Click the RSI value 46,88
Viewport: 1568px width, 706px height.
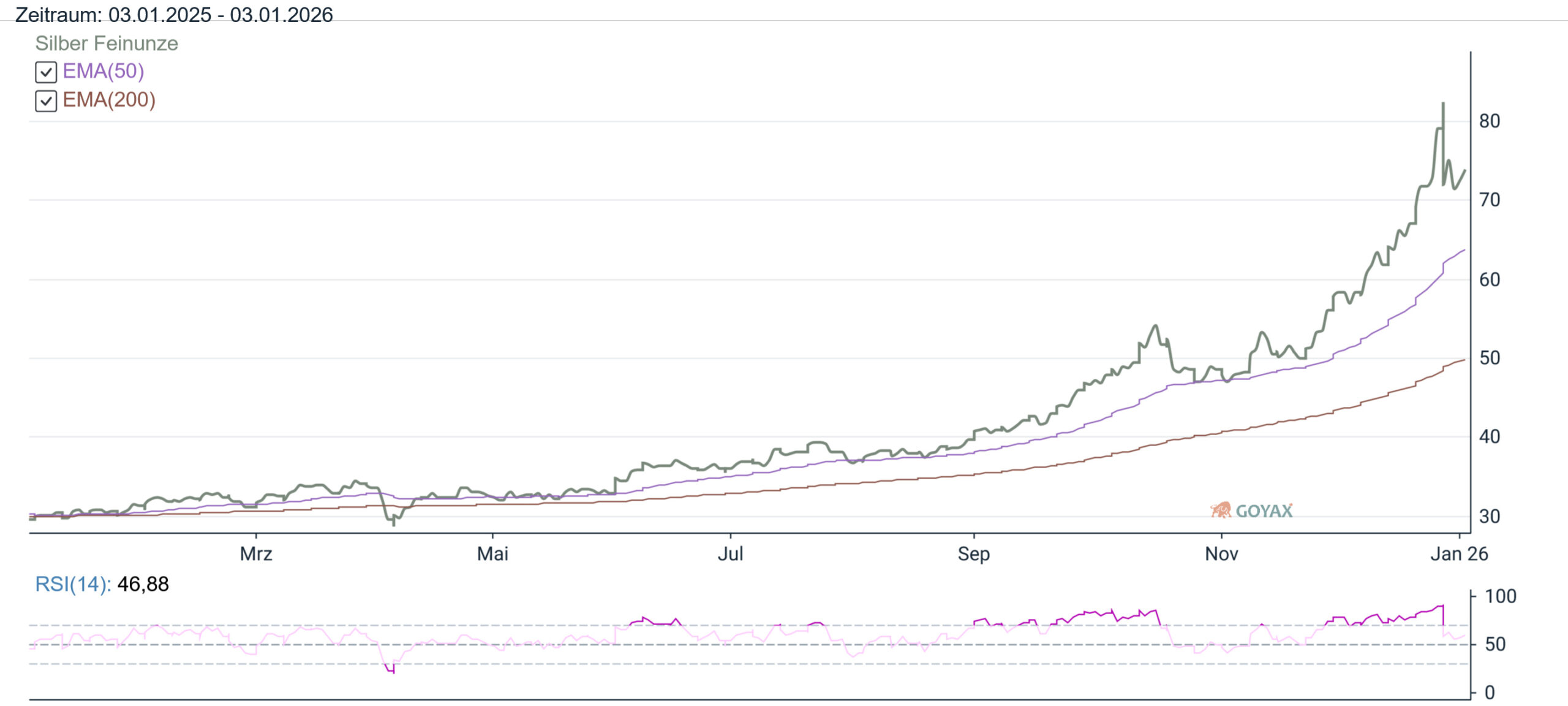point(143,584)
